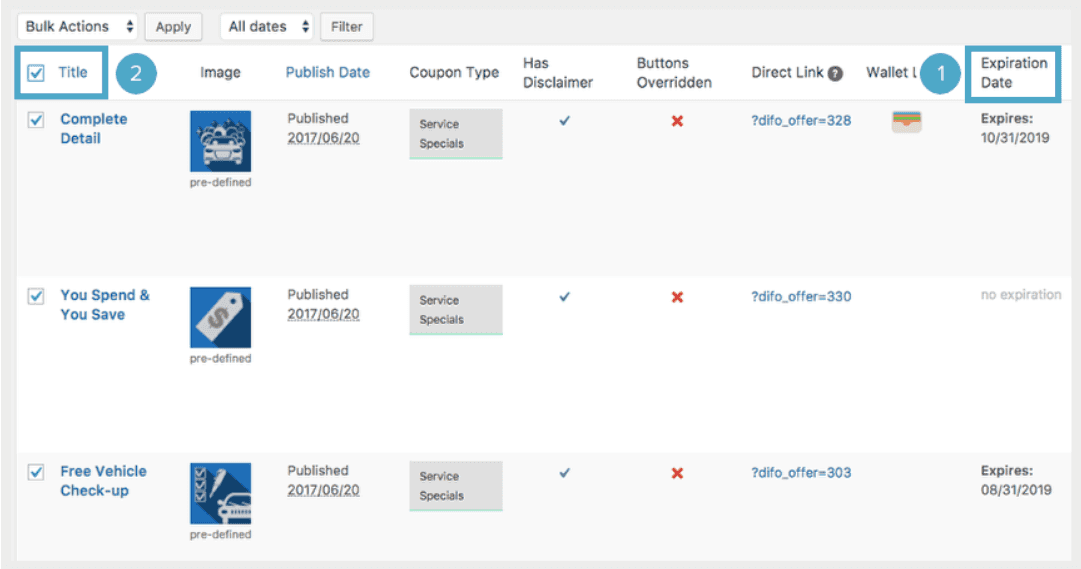
Task: Uncheck the Free Vehicle Check-up checkbox
Action: [x=36, y=472]
